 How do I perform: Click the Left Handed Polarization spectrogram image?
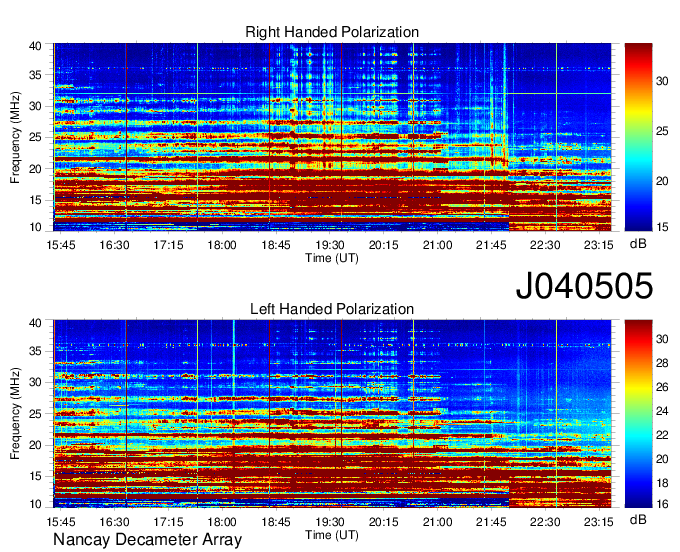(x=332, y=414)
